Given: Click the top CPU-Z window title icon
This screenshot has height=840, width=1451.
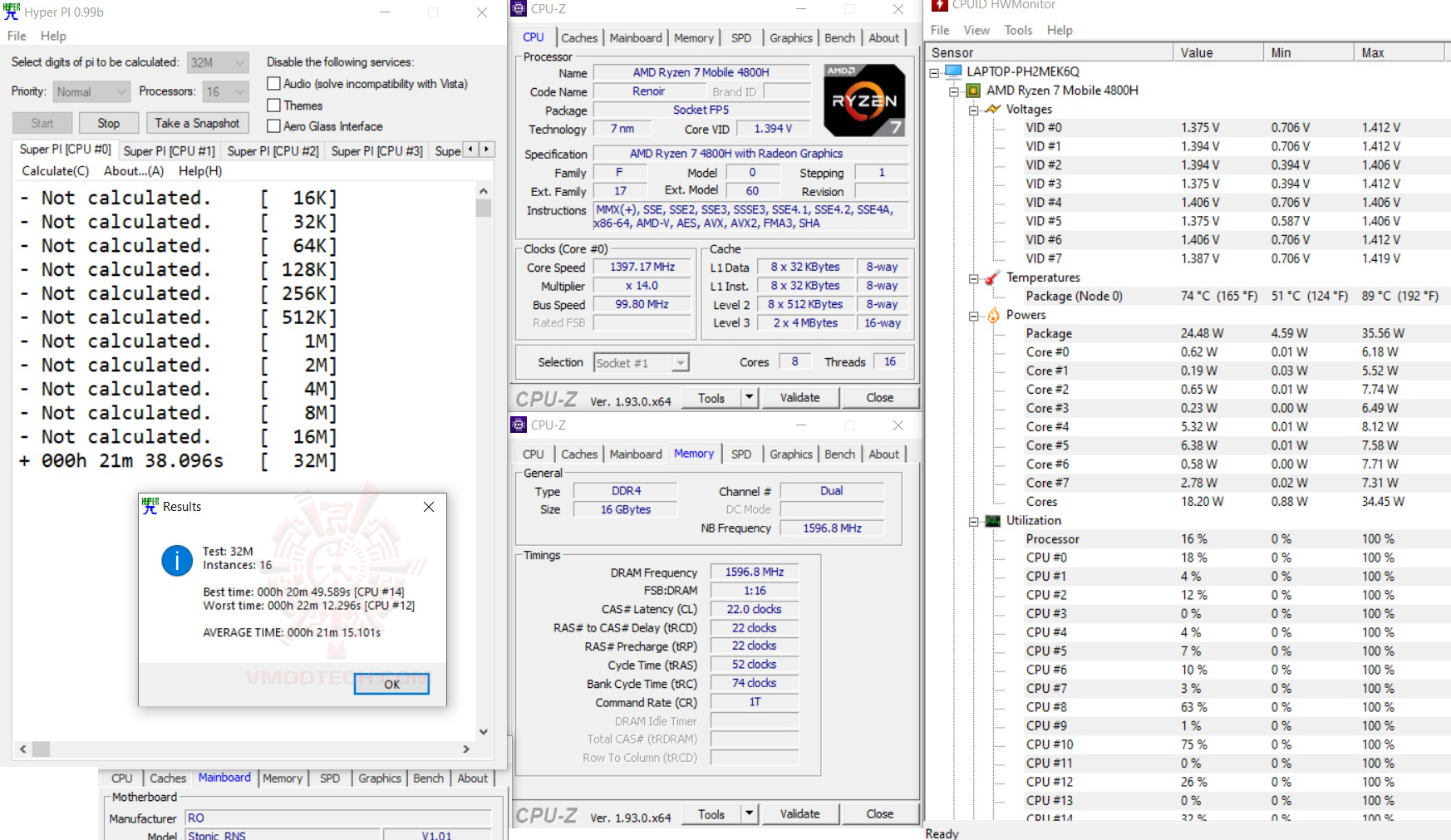Looking at the screenshot, I should 519,8.
